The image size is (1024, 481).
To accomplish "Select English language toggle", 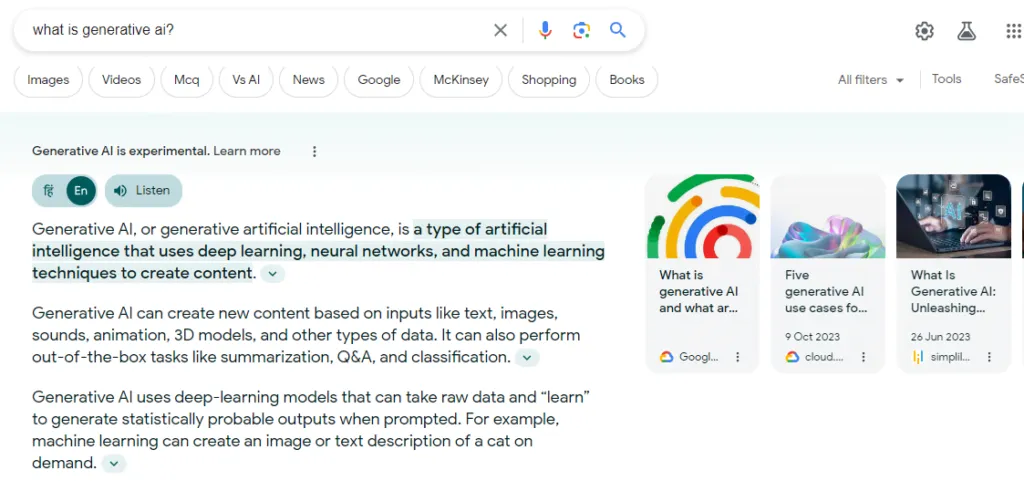I will pos(81,191).
